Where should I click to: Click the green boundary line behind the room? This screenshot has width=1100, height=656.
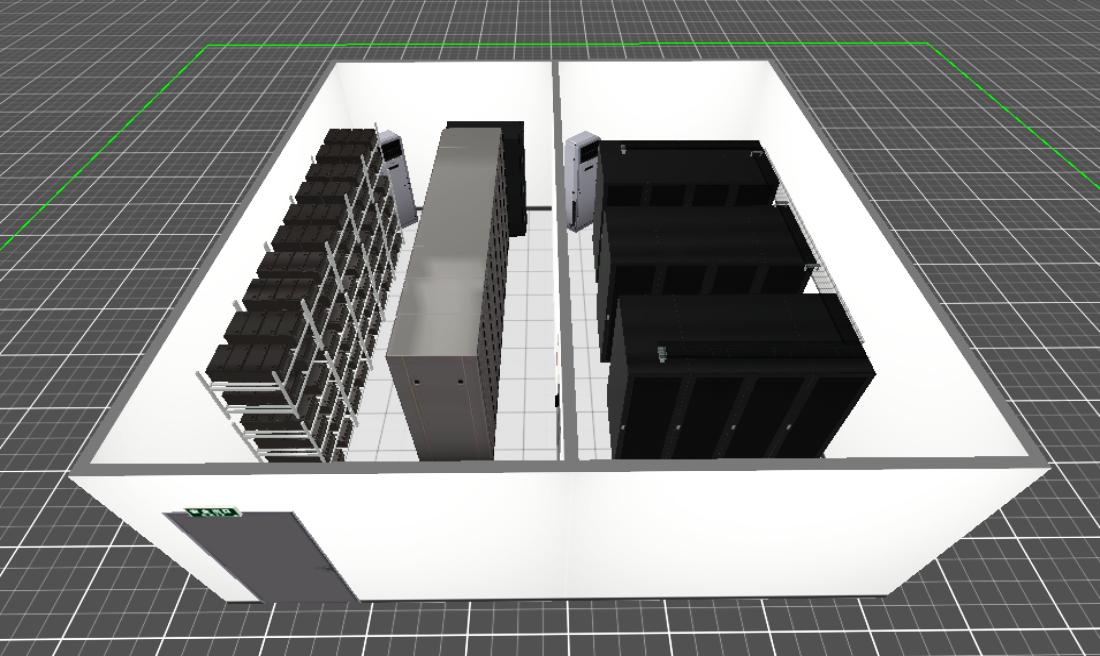point(560,45)
